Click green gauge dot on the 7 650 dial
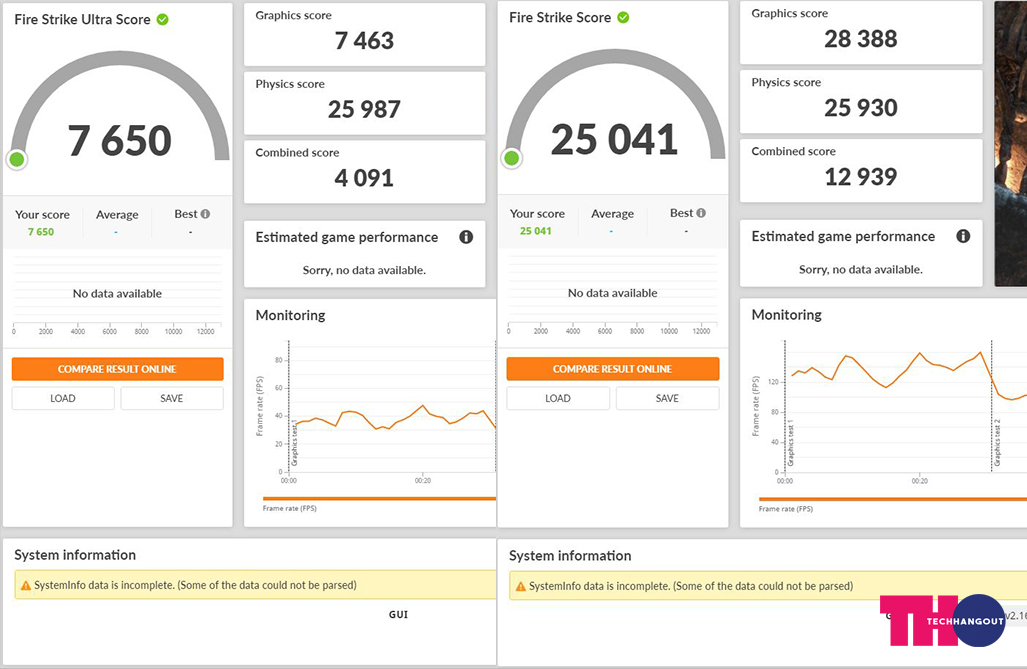1027x669 pixels. click(x=17, y=159)
